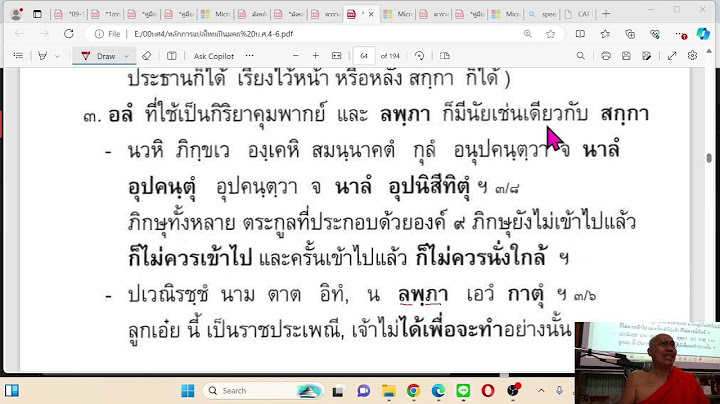Screen dimensions: 720x404
Task: Open the Edge profile avatar
Action: point(17,14)
